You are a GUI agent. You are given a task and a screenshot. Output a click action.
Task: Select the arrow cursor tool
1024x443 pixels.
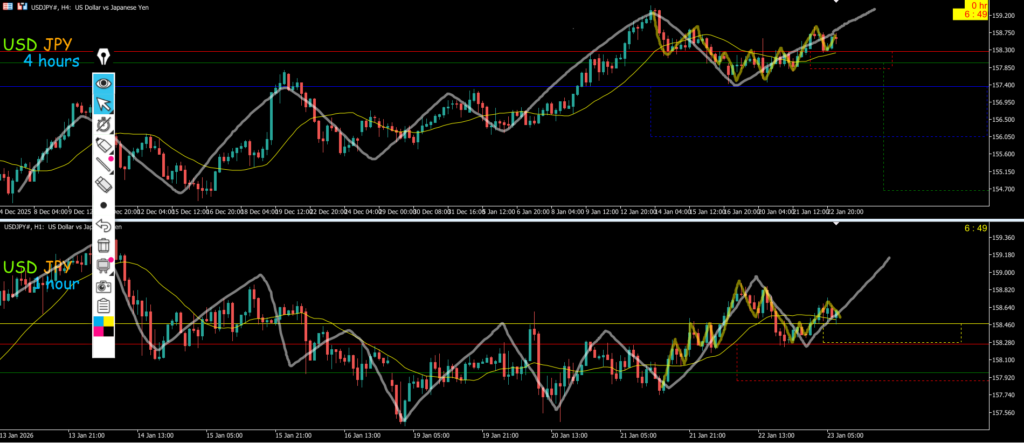coord(104,104)
